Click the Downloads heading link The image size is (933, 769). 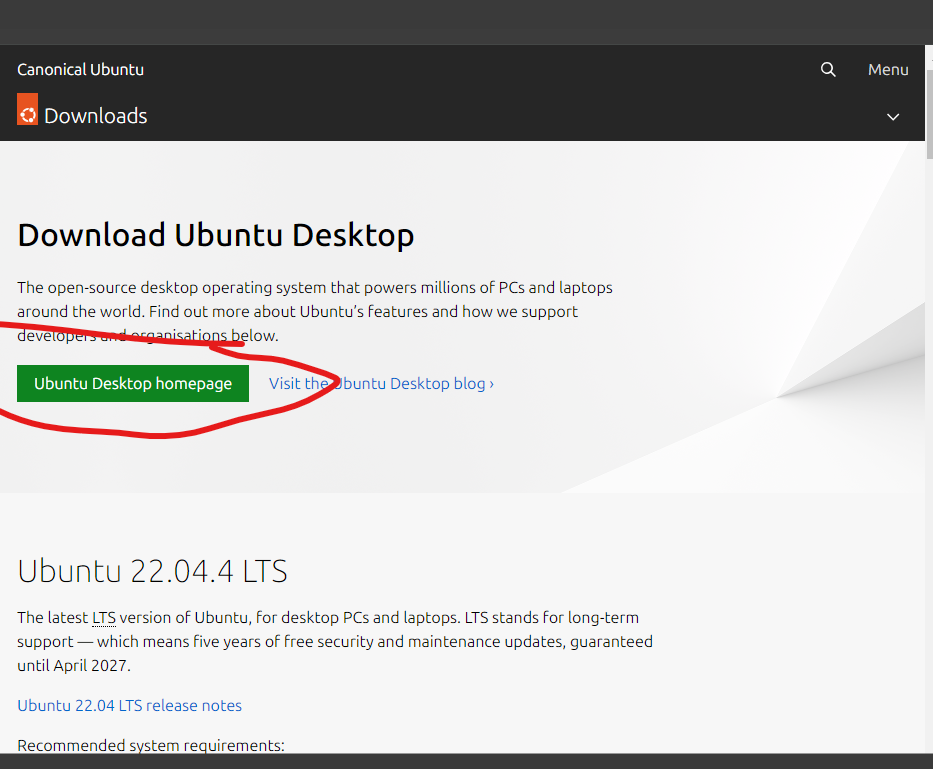(x=96, y=116)
